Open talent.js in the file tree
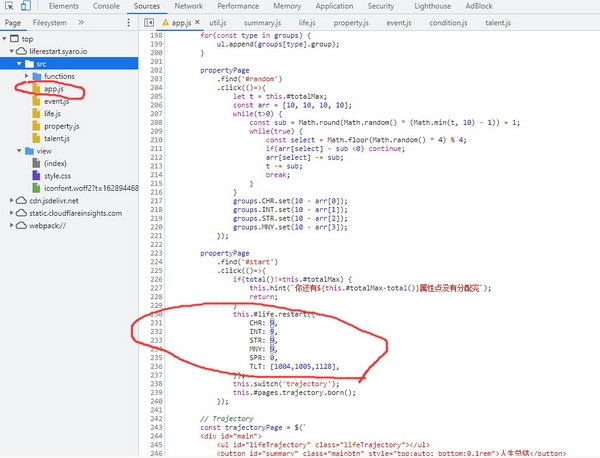 (57, 139)
